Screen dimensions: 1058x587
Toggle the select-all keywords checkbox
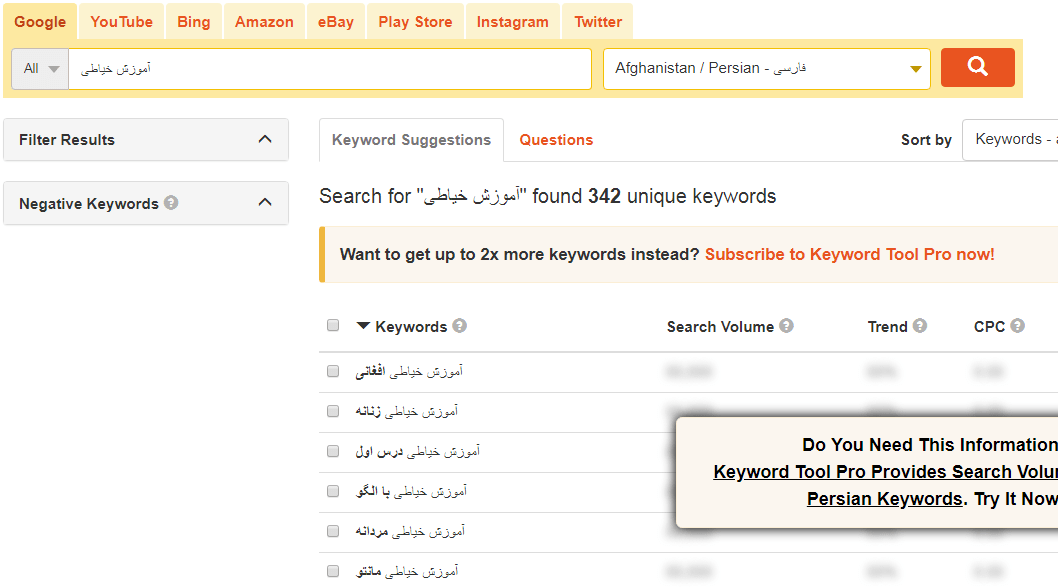tap(333, 325)
